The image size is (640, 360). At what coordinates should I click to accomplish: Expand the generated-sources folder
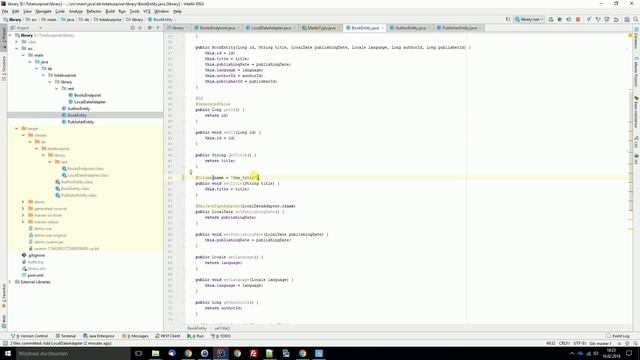tap(23, 209)
